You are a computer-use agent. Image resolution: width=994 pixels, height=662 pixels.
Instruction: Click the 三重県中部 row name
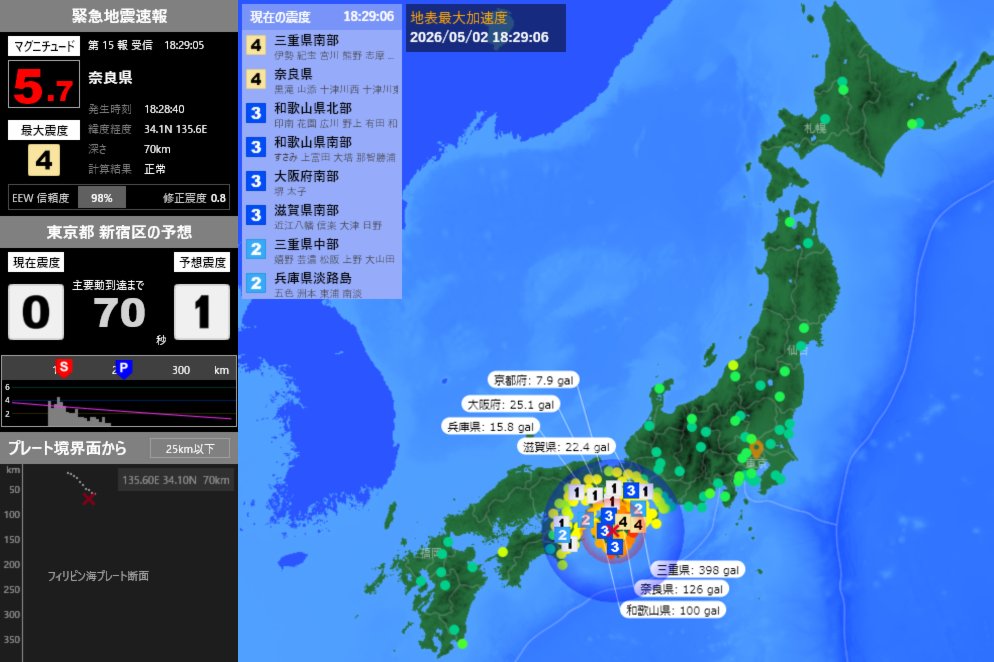coord(307,243)
